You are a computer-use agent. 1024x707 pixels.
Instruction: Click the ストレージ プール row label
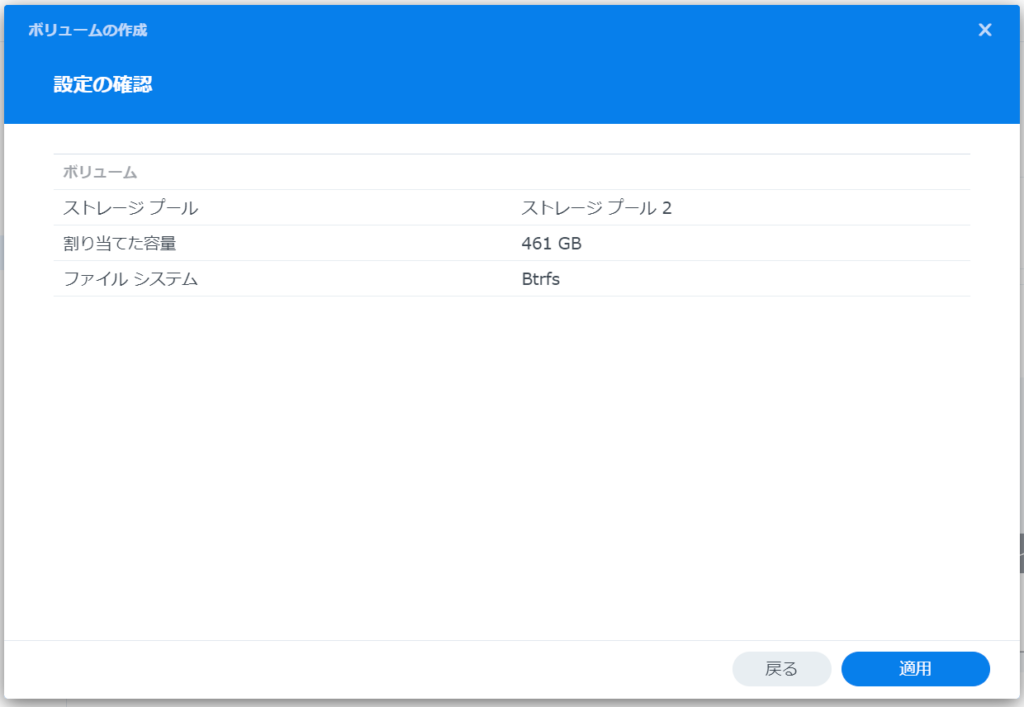(131, 208)
